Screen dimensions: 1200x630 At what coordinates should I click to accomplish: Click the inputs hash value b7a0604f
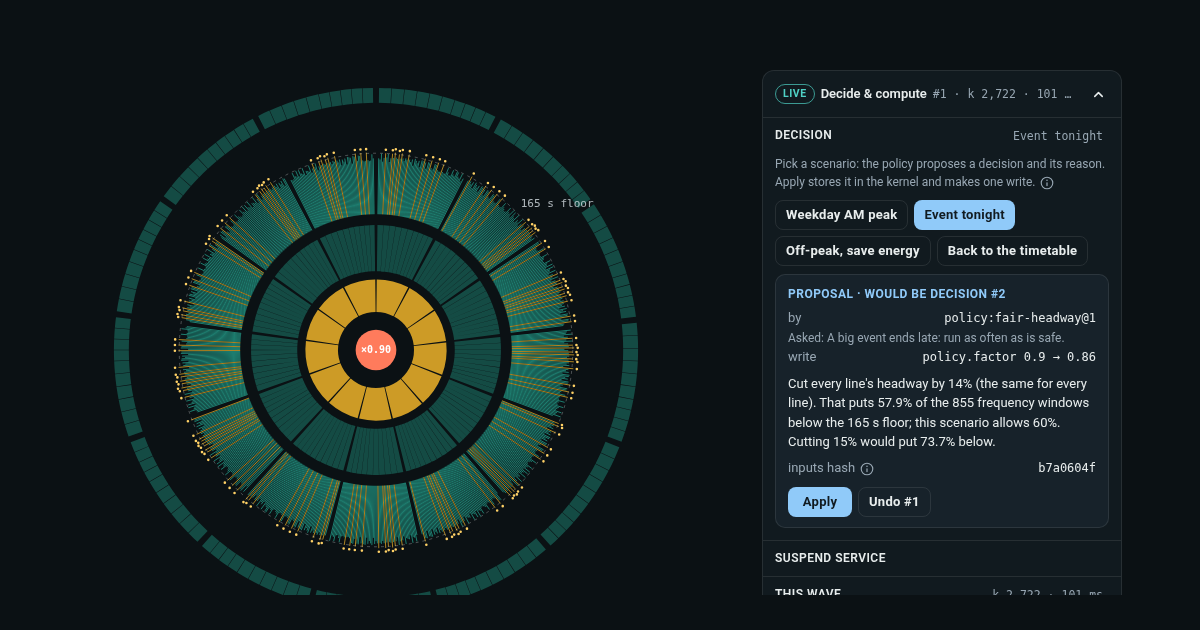[x=1067, y=468]
